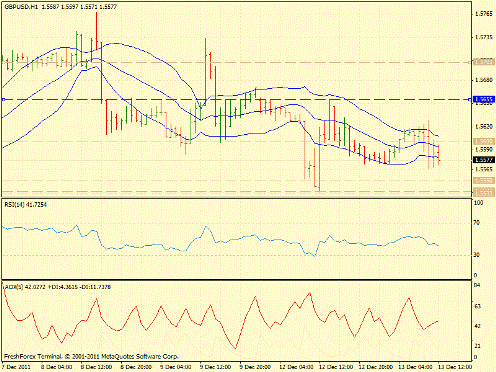The height and width of the screenshot is (372, 496).
Task: Click the 13 Dec 04:00 time label
Action: 416,367
